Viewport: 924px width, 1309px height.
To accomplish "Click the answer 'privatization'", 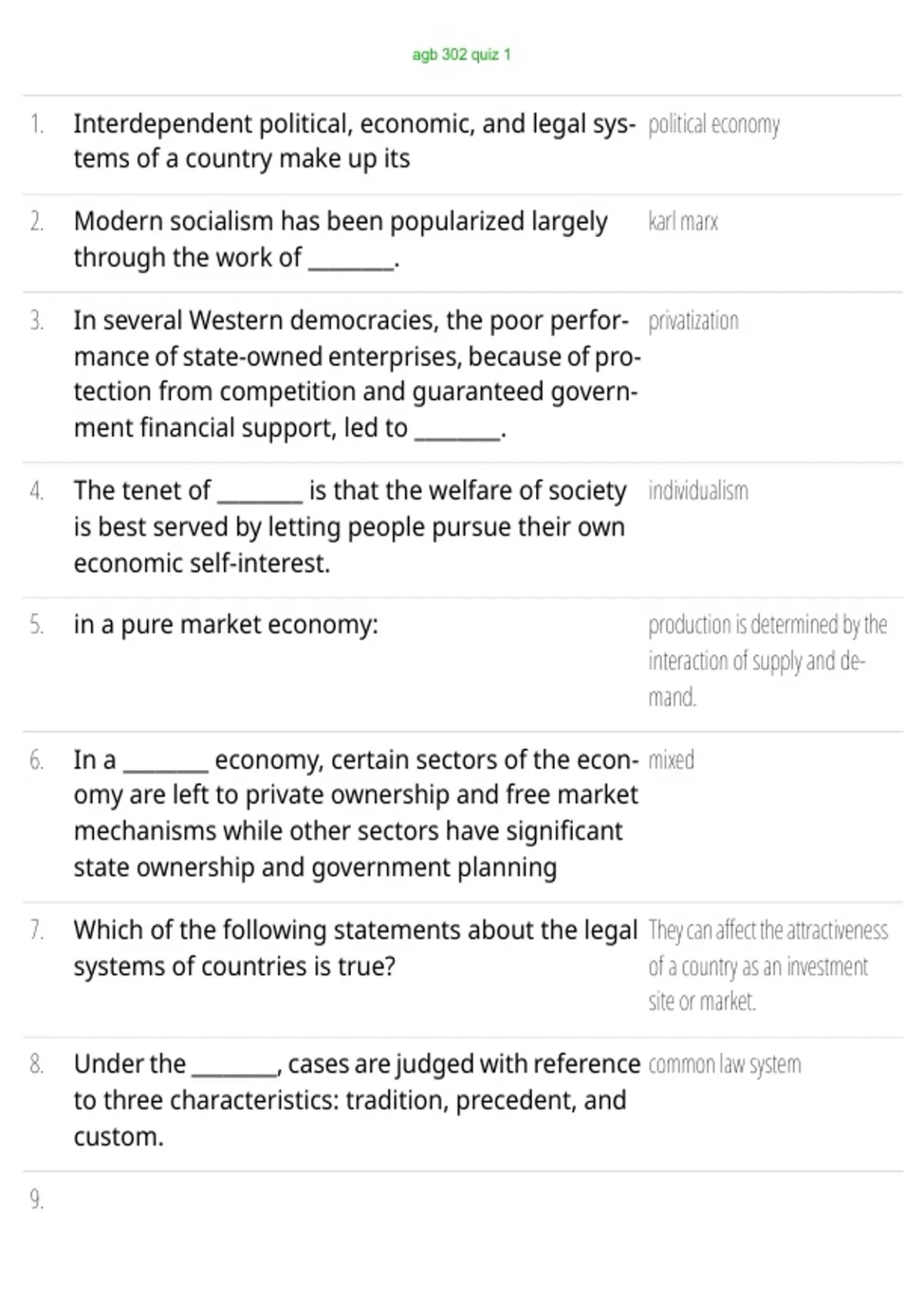I will point(693,321).
